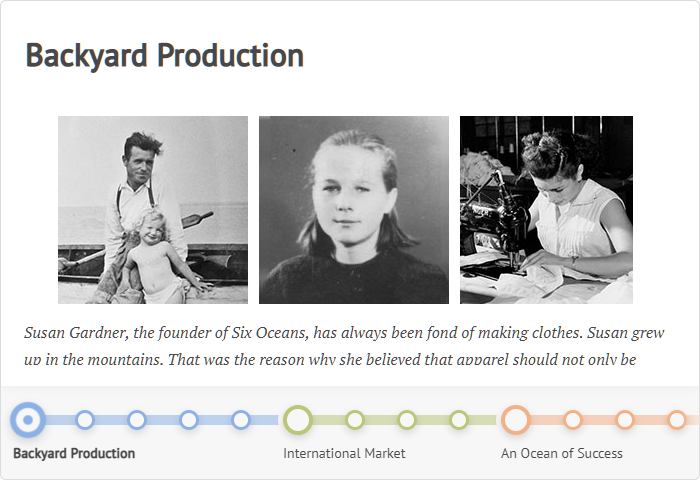Open the Backyard Production timeline label
The height and width of the screenshot is (480, 700).
point(74,453)
